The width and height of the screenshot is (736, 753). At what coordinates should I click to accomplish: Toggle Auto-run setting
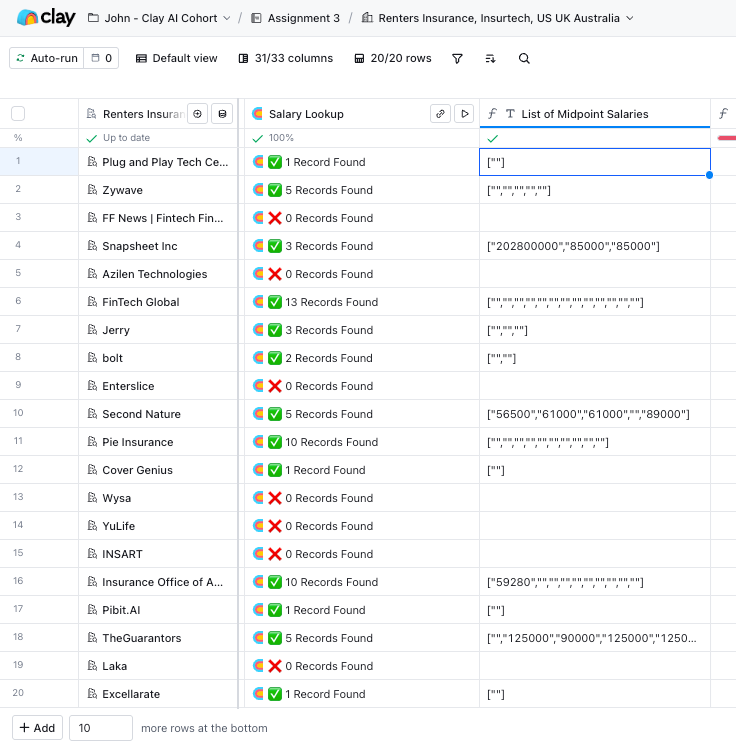tap(47, 58)
